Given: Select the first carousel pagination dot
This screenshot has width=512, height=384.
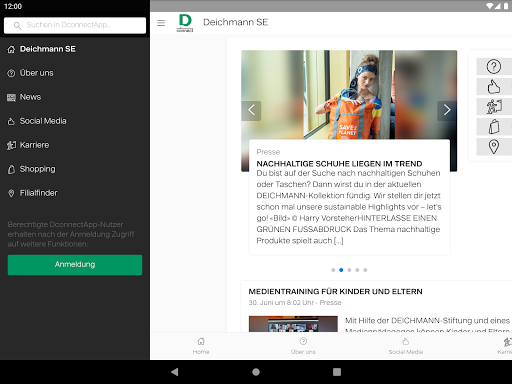Looking at the screenshot, I should point(333,270).
